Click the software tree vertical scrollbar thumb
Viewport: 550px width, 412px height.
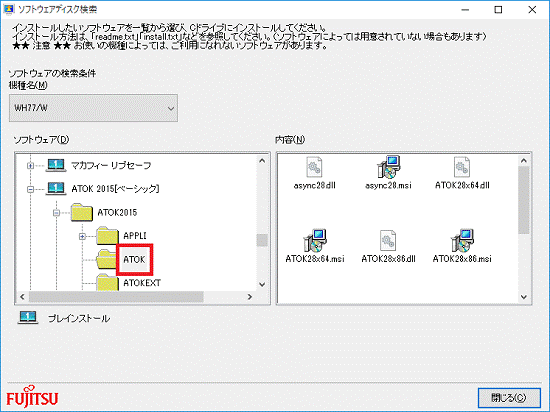pos(262,240)
